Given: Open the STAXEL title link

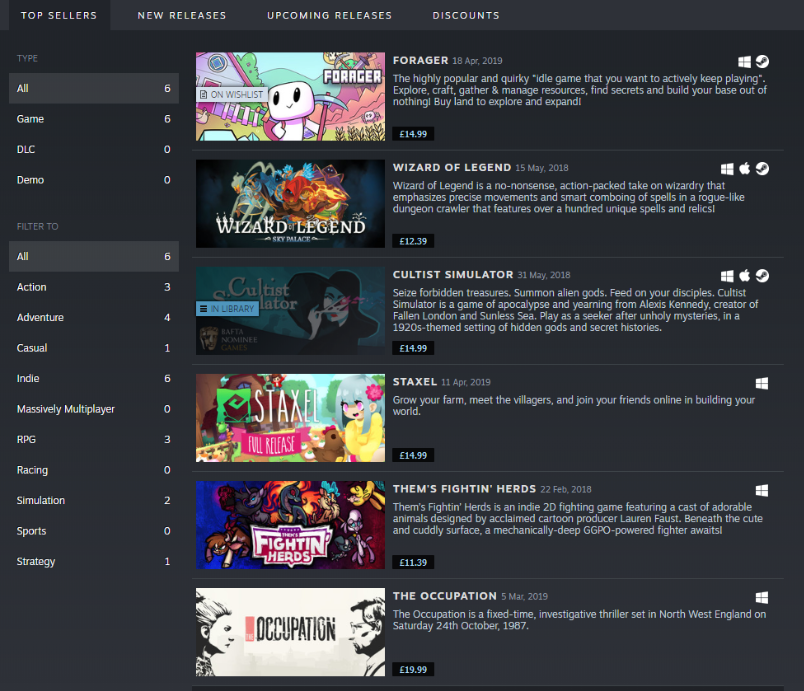Looking at the screenshot, I should [415, 382].
